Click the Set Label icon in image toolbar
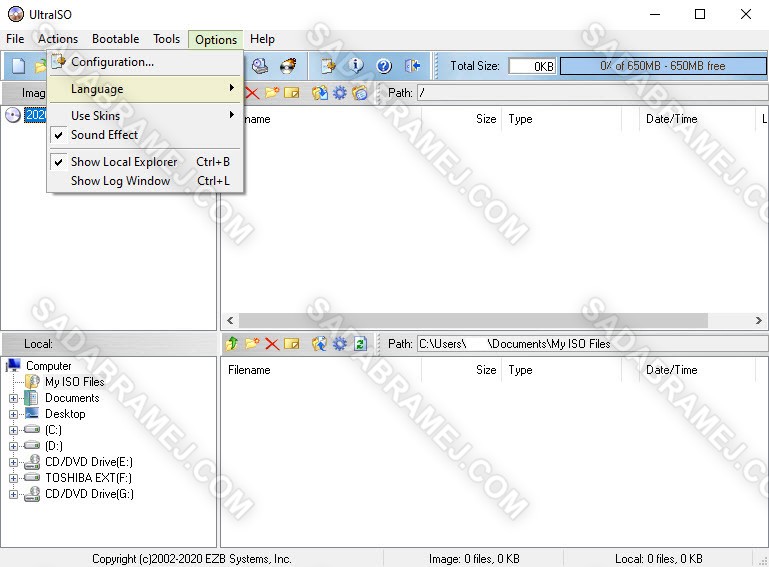Screen dimensions: 769x567 [359, 93]
